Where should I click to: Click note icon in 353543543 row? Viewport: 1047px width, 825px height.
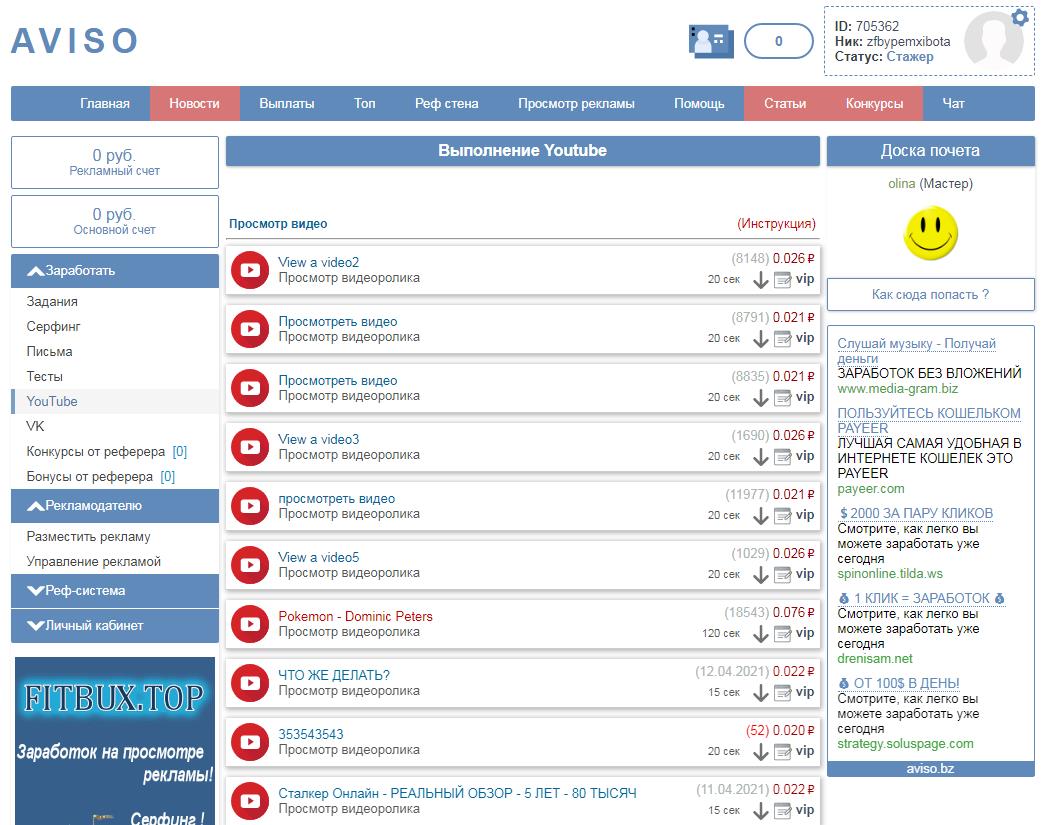783,752
